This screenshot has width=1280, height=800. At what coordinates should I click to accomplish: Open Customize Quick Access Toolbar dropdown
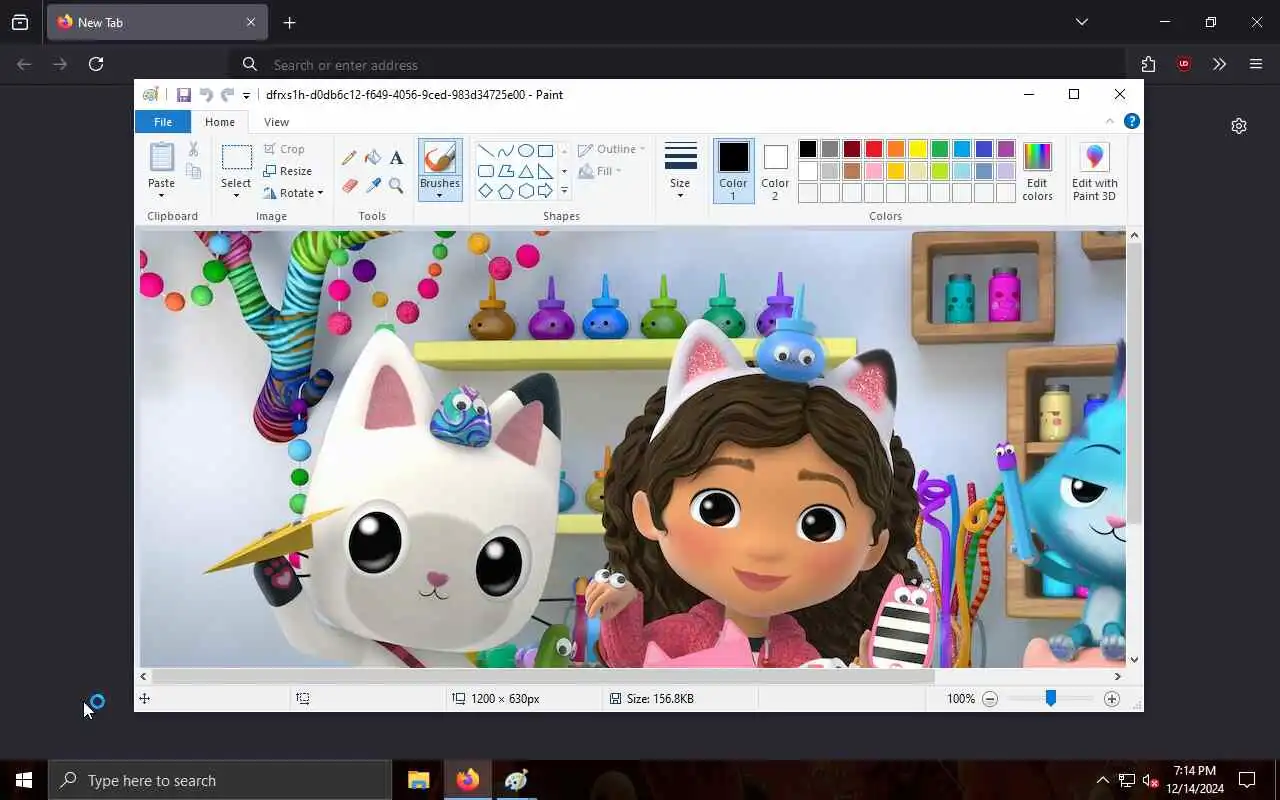(x=246, y=96)
